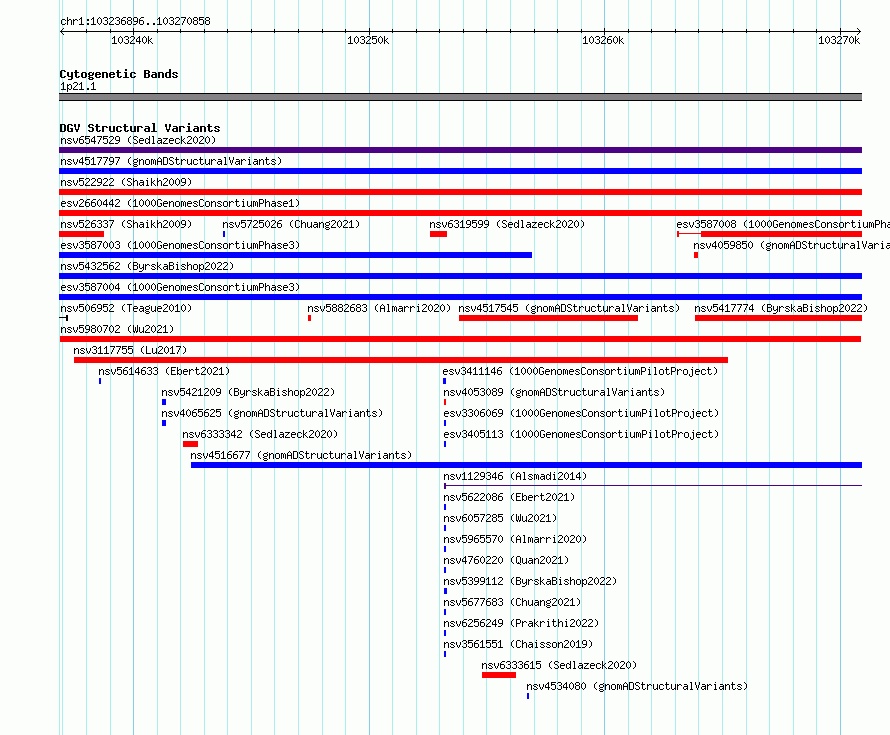Viewport: 890px width, 735px height.
Task: Open nsv4517797 (gnomADStructuralVariants) label
Action: point(171,161)
